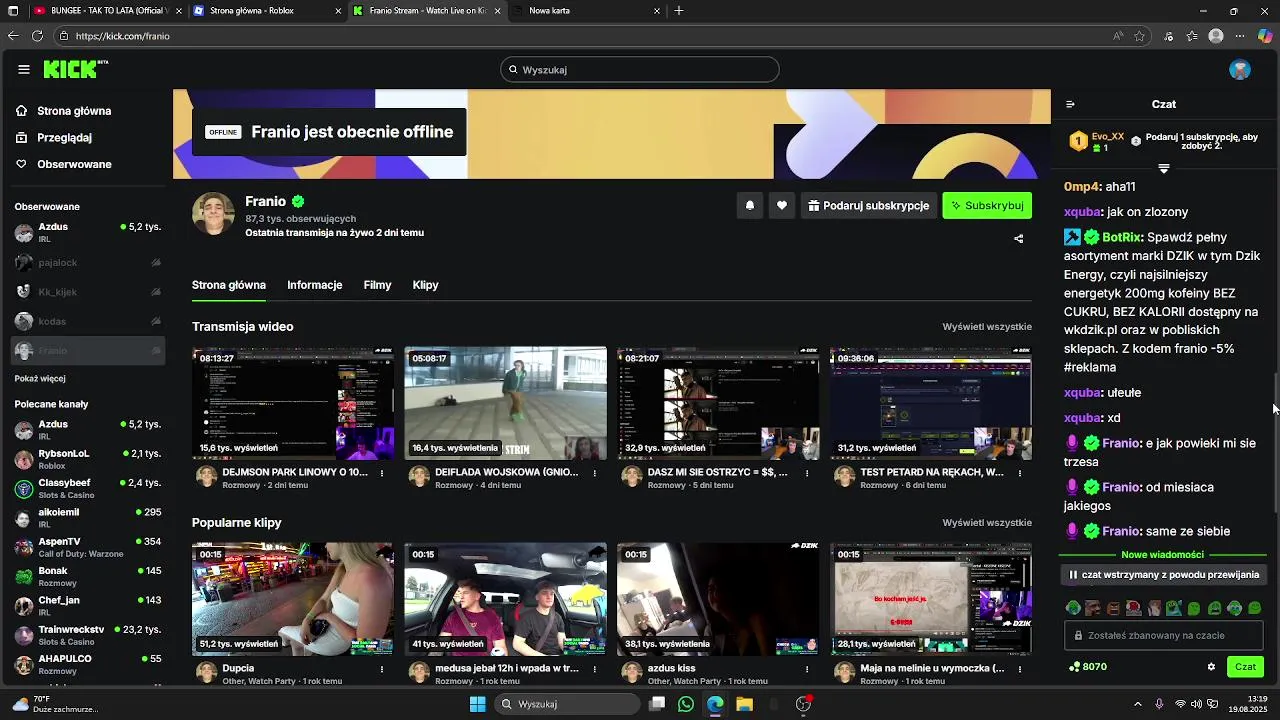Click the banned chat input field

1165,635
